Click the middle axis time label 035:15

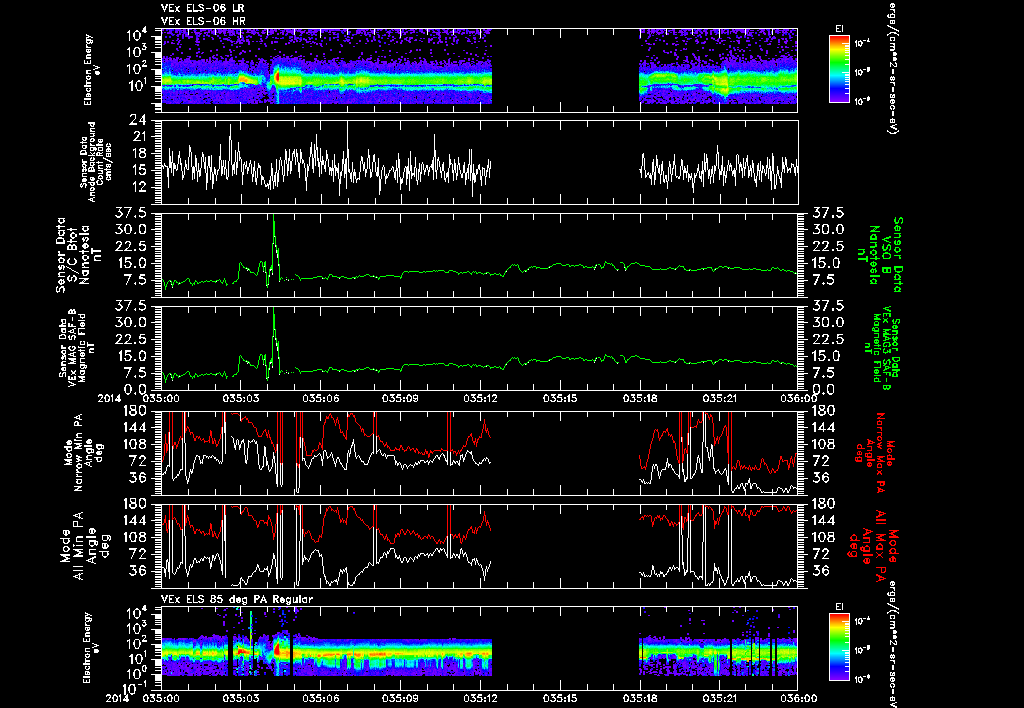coord(560,398)
